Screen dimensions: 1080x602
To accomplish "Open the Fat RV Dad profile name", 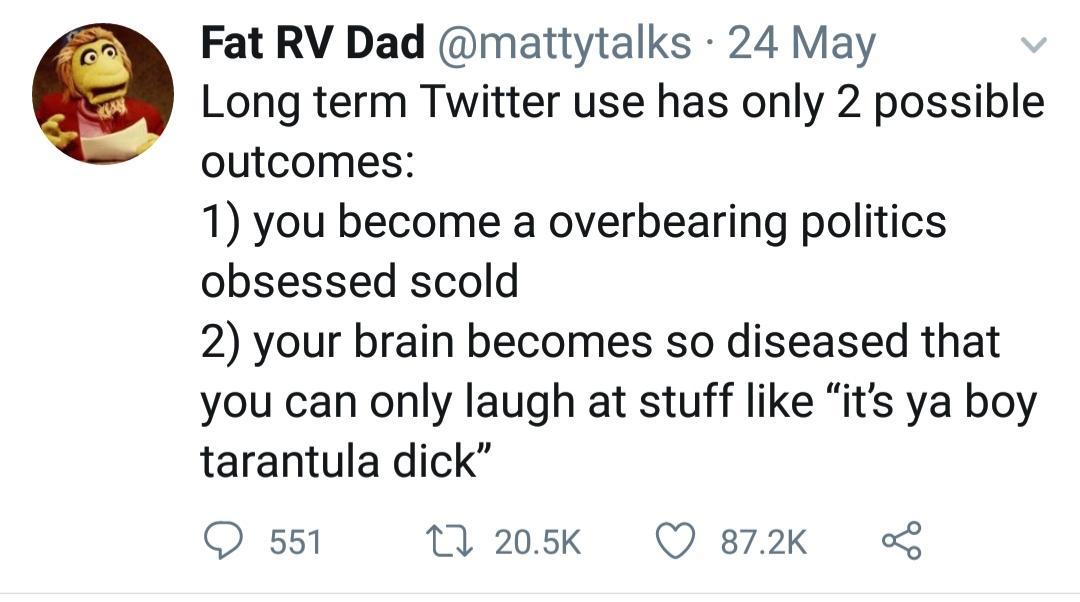I will (x=313, y=44).
